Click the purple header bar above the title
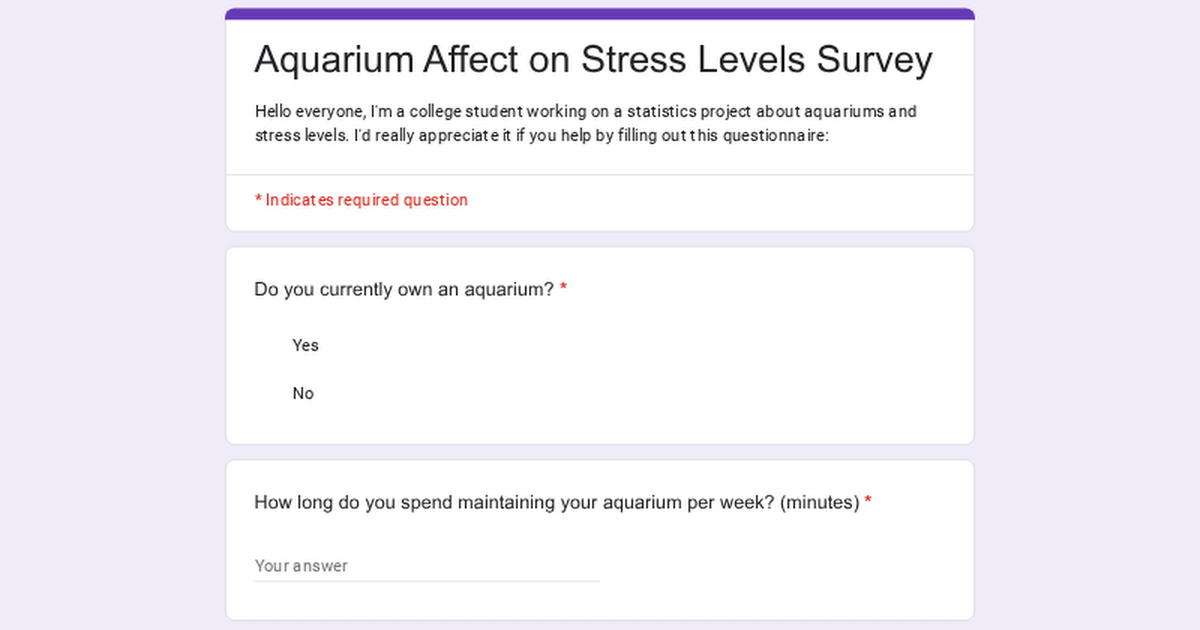 600,14
